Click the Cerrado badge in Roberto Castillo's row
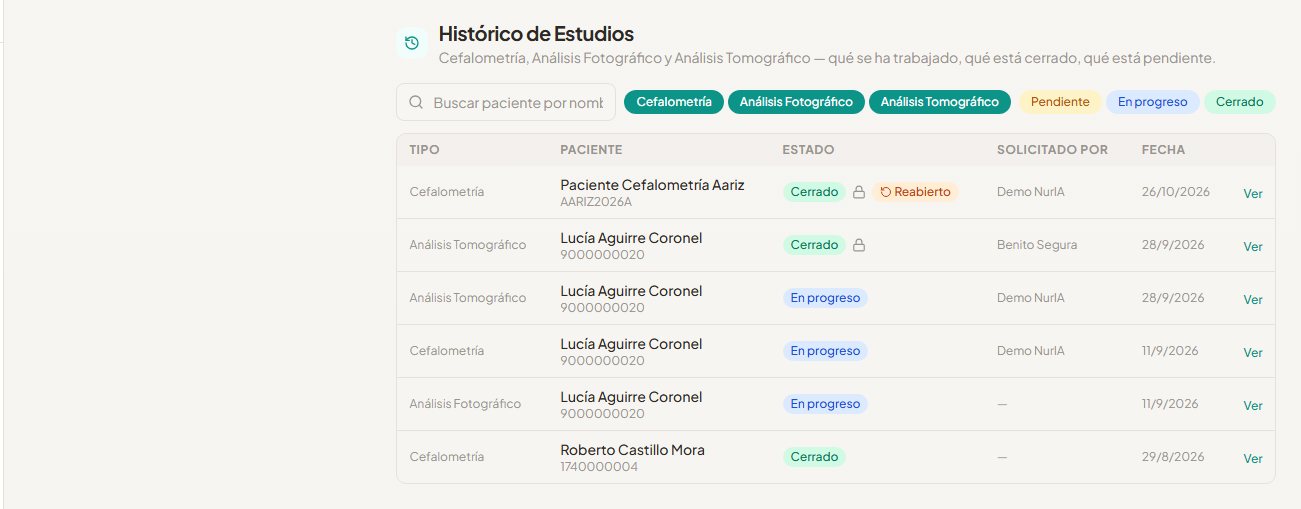This screenshot has height=509, width=1301. pos(814,457)
